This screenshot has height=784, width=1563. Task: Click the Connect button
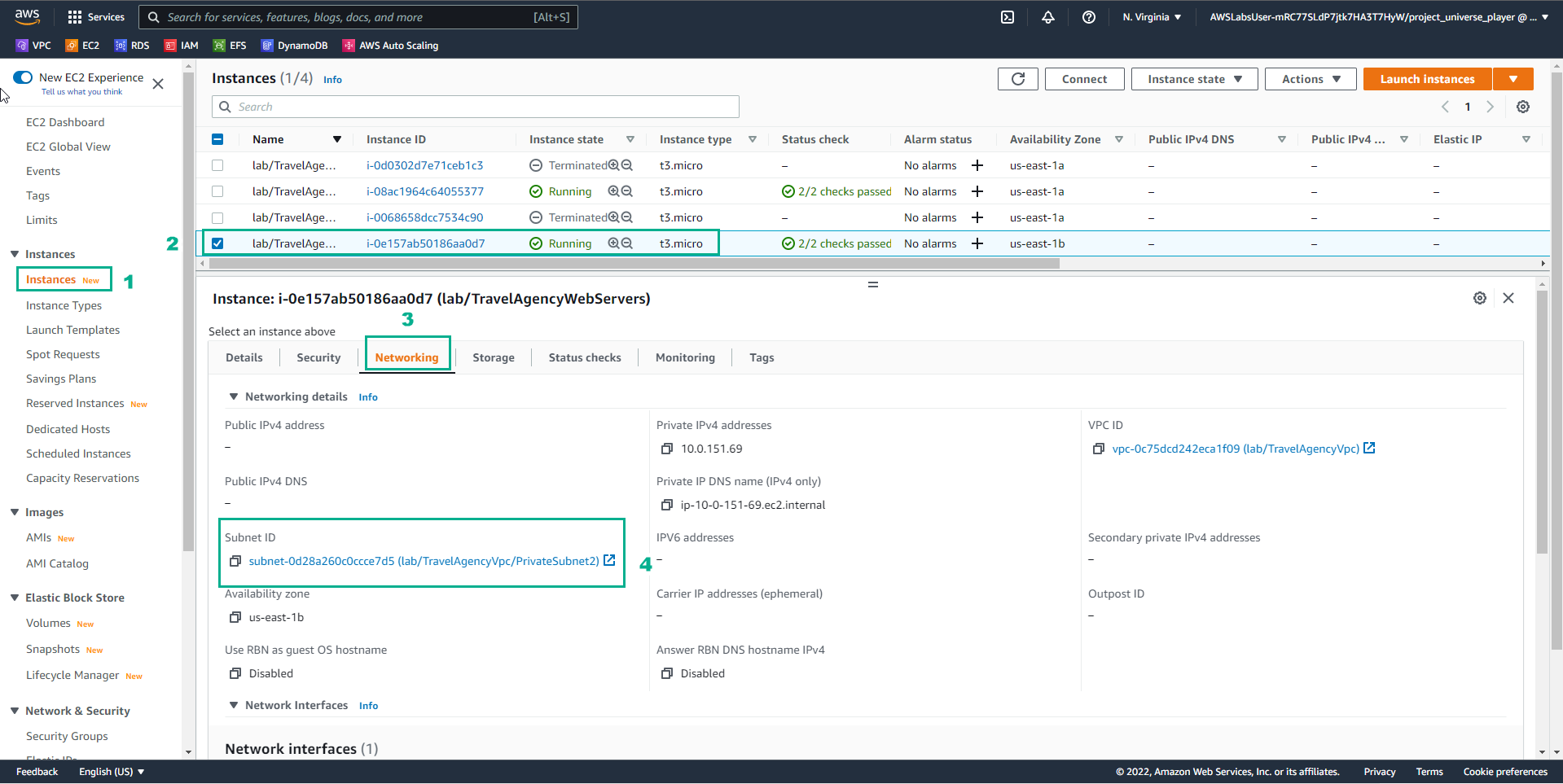(x=1084, y=79)
